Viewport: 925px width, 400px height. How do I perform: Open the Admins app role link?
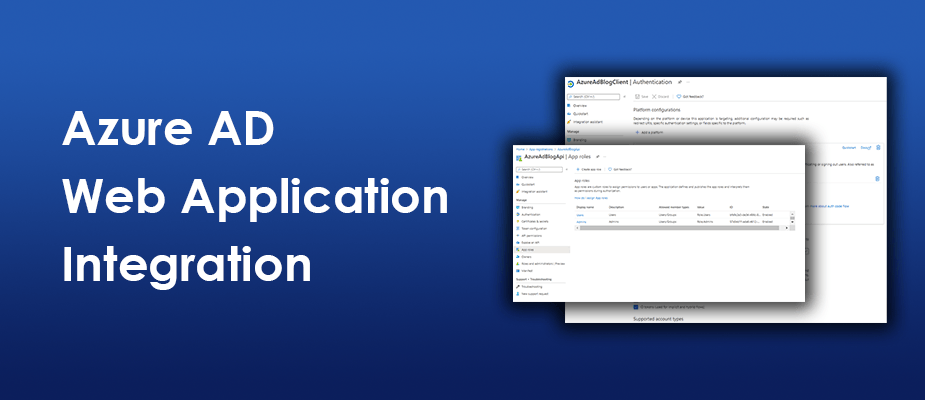coord(581,222)
